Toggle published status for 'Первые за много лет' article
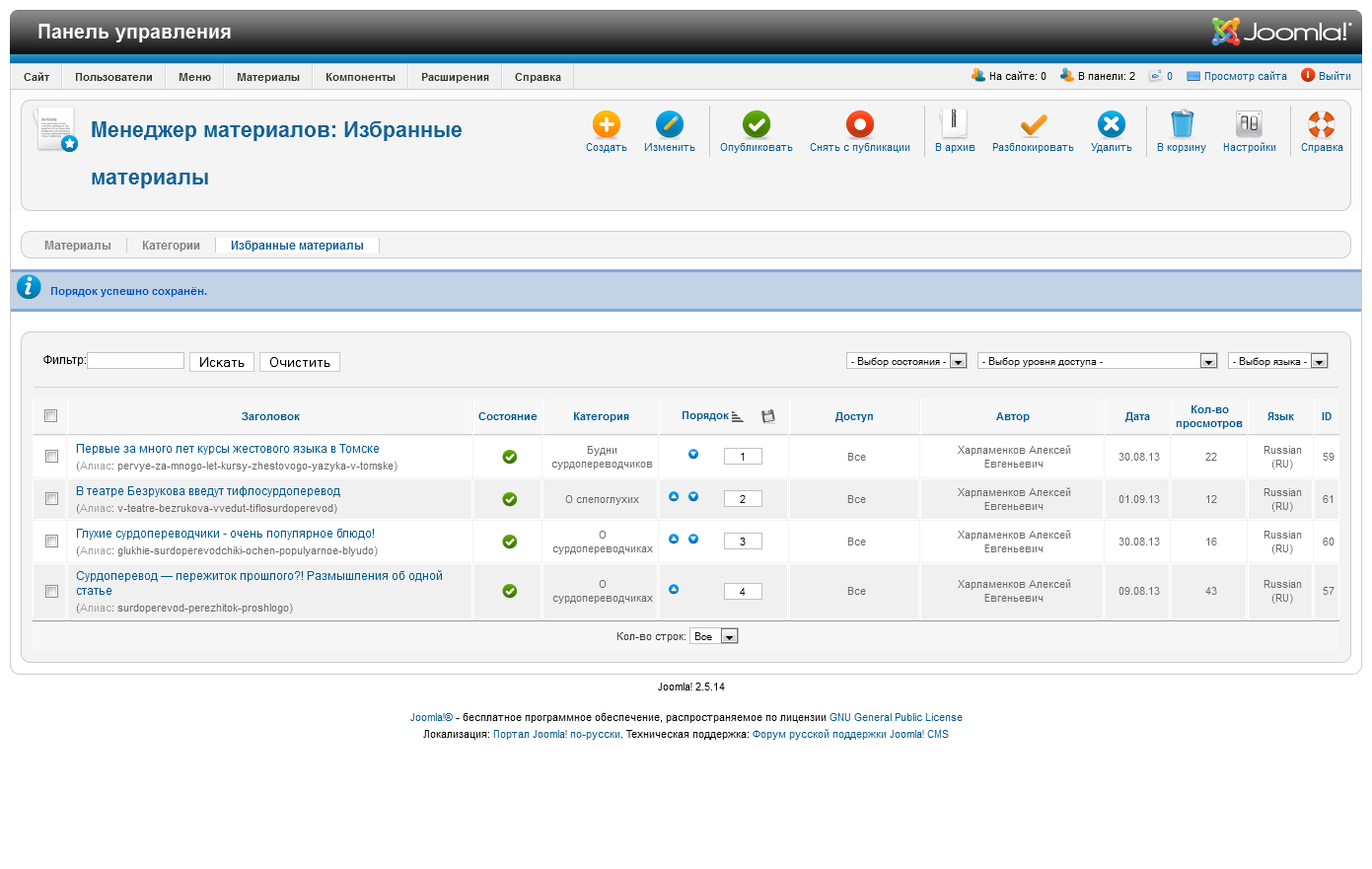Viewport: 1372px width, 869px height. 510,457
